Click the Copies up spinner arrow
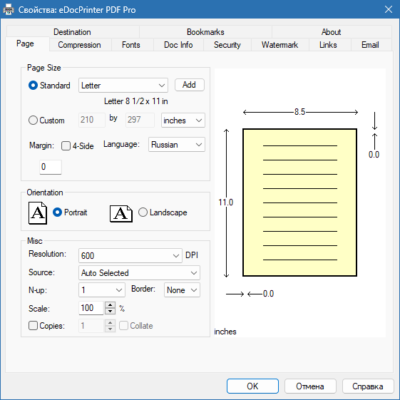The width and height of the screenshot is (400, 400). [x=110, y=322]
